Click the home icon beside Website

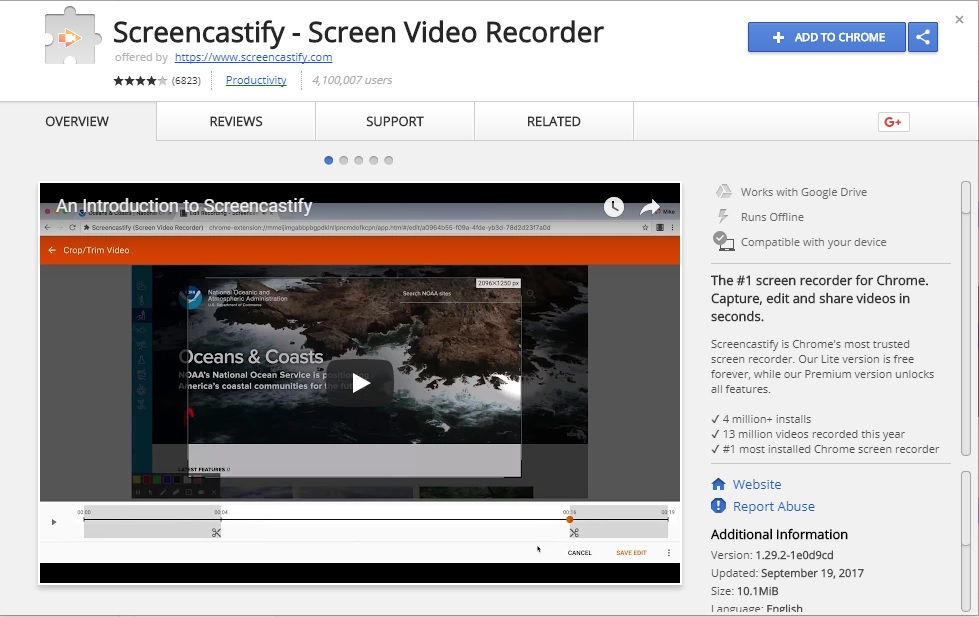coord(719,484)
